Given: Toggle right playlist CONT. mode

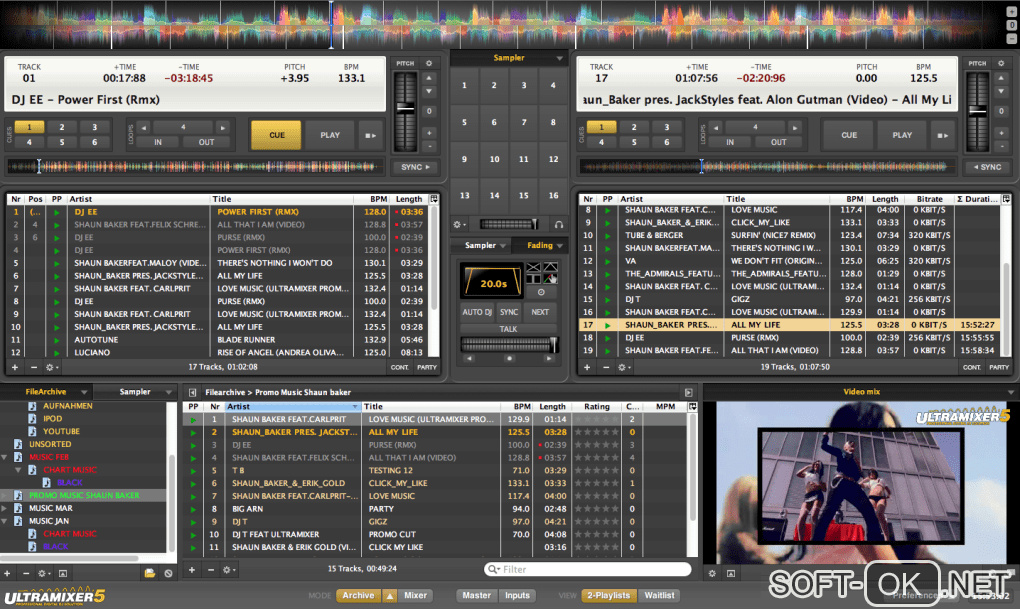Looking at the screenshot, I should click(x=972, y=368).
